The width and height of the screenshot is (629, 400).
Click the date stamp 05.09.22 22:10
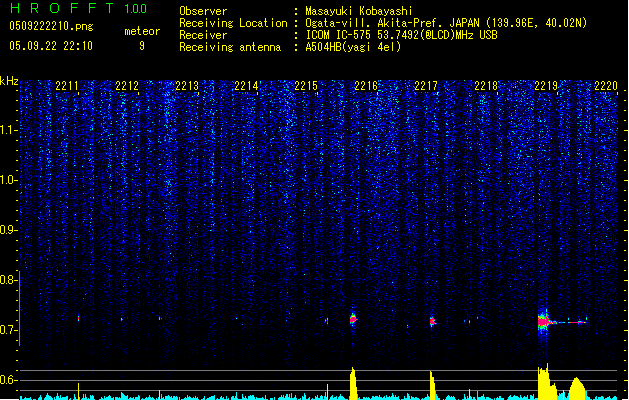[x=51, y=46]
